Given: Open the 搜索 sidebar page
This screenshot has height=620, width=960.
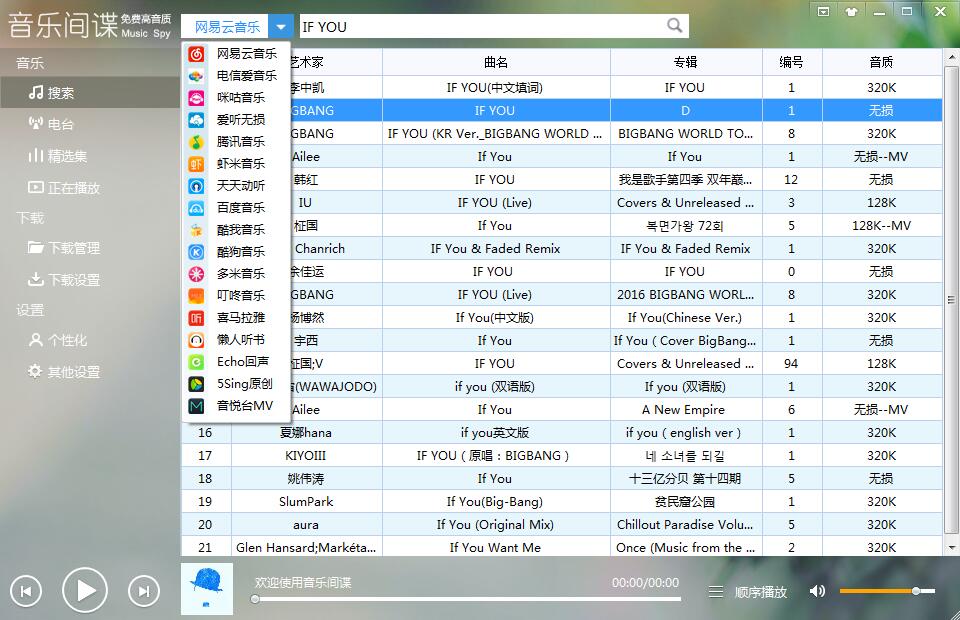Looking at the screenshot, I should coord(90,93).
